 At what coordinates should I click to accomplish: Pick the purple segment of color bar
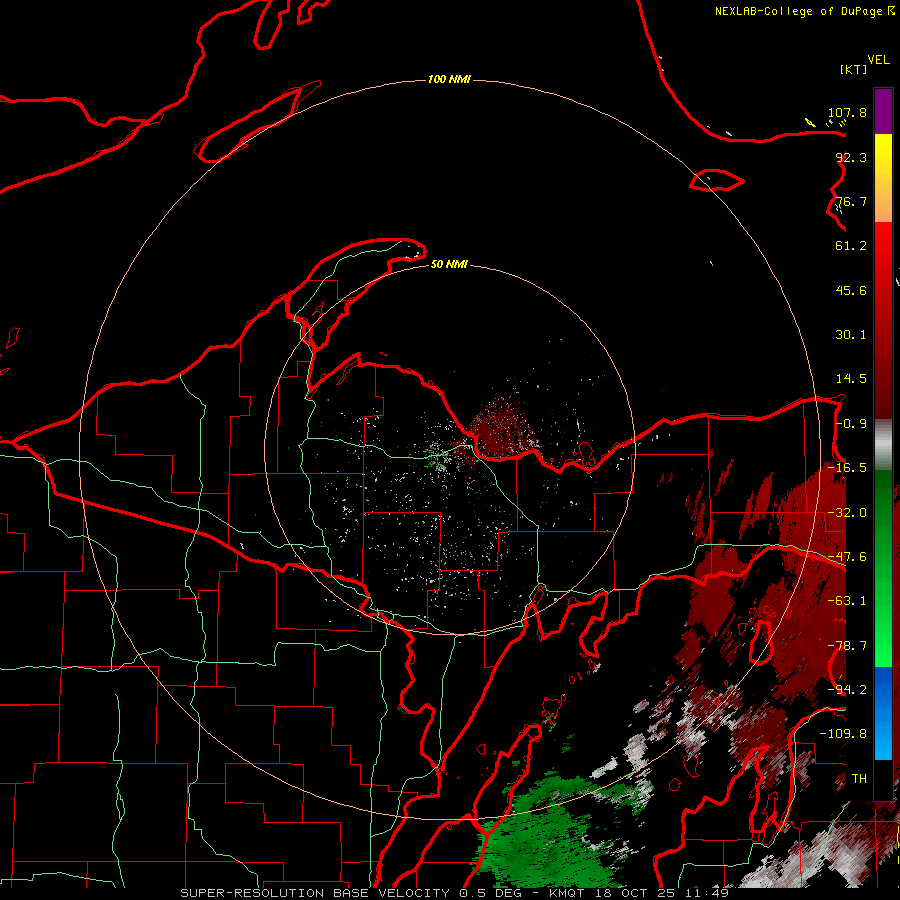click(883, 111)
